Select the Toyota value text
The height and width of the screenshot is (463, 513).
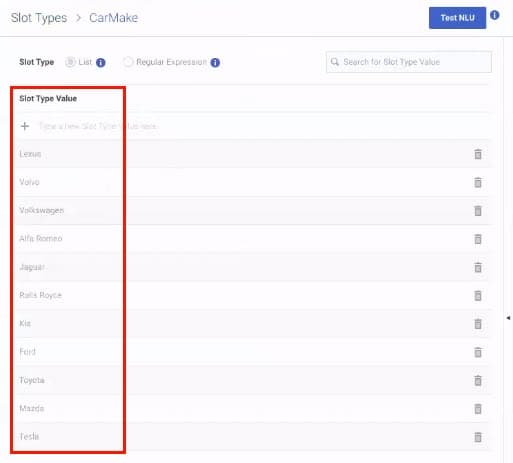32,380
